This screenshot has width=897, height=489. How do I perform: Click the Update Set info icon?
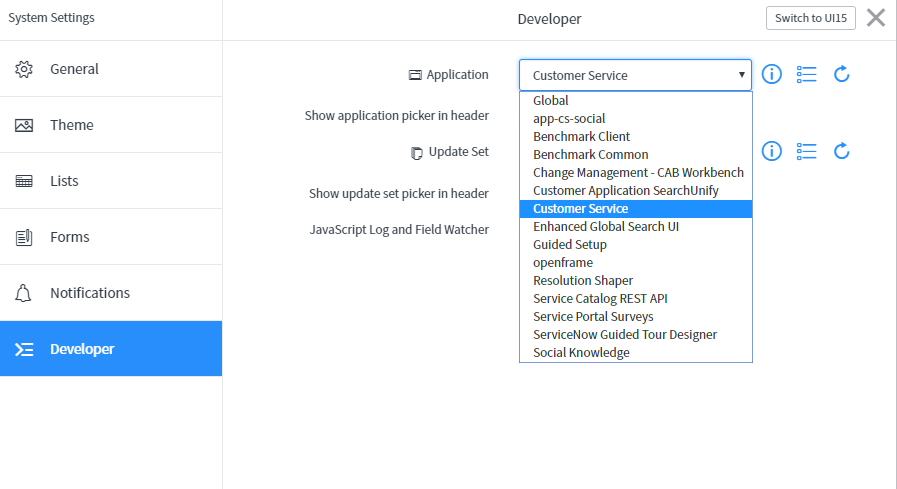pyautogui.click(x=771, y=151)
